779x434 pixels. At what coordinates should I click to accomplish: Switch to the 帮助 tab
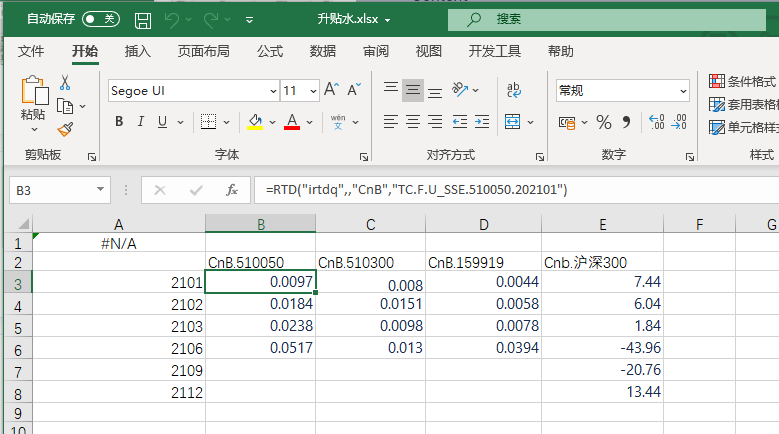pos(560,51)
